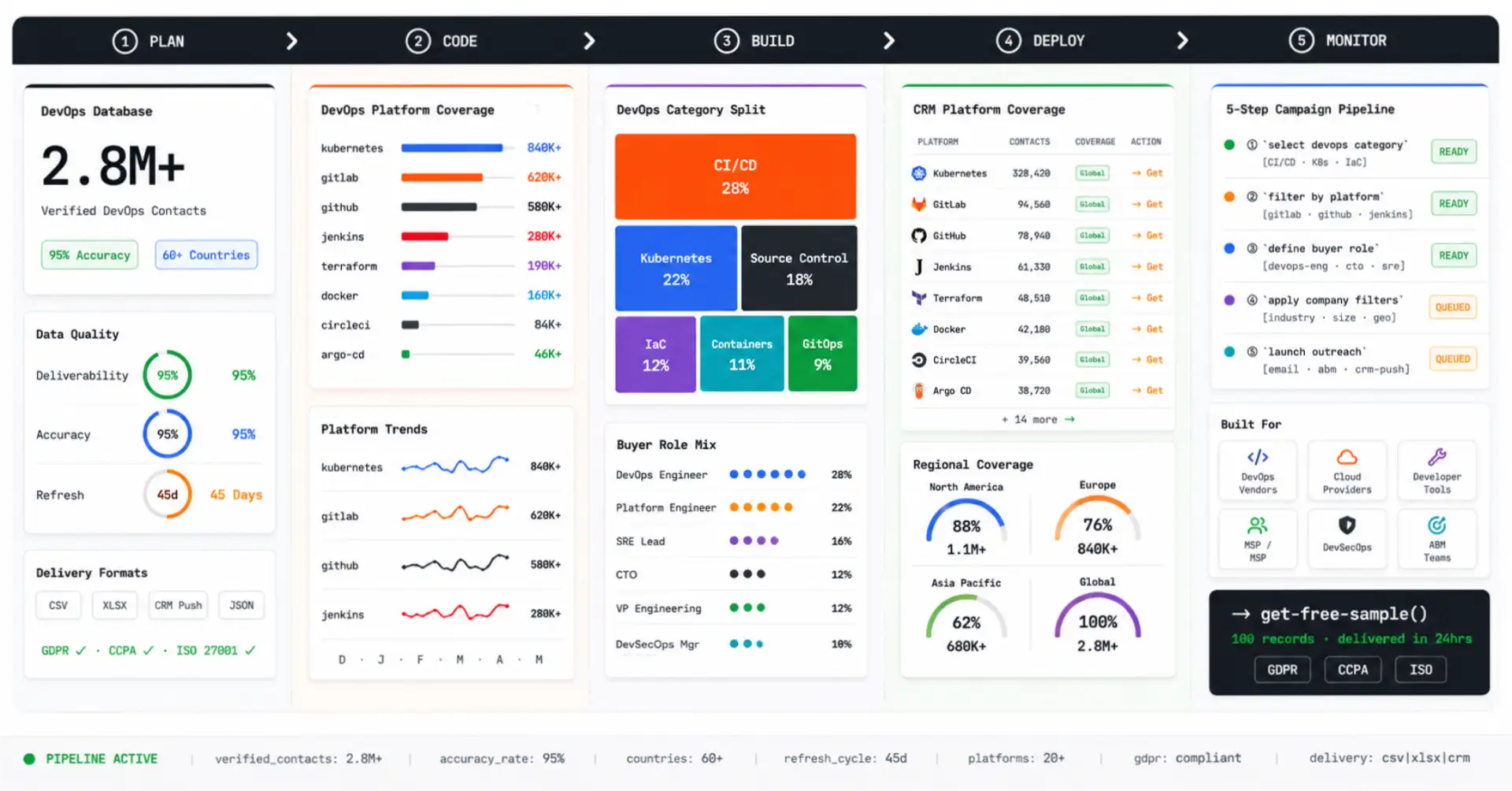1512x791 pixels.
Task: Click the Terraform logo icon
Action: click(918, 298)
